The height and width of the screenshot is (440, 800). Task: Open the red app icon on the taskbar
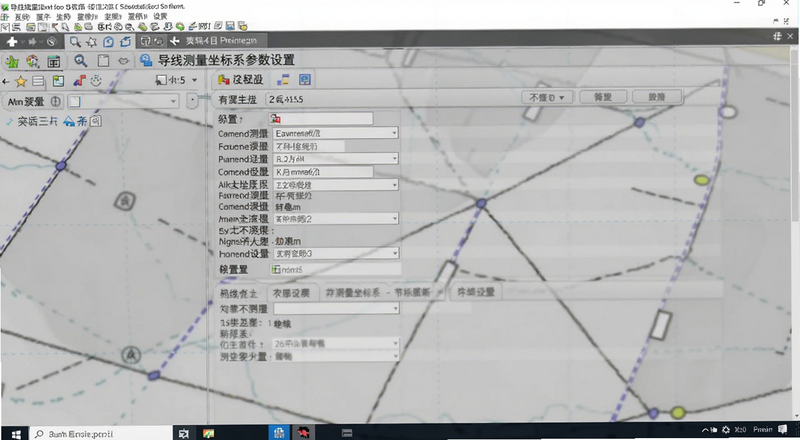point(304,433)
